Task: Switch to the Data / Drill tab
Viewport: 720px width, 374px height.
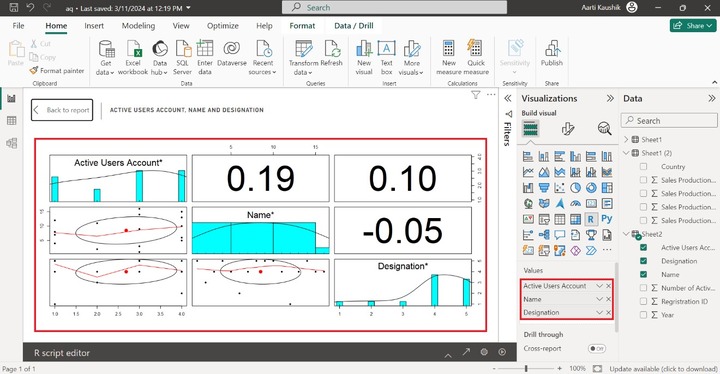Action: (x=354, y=26)
